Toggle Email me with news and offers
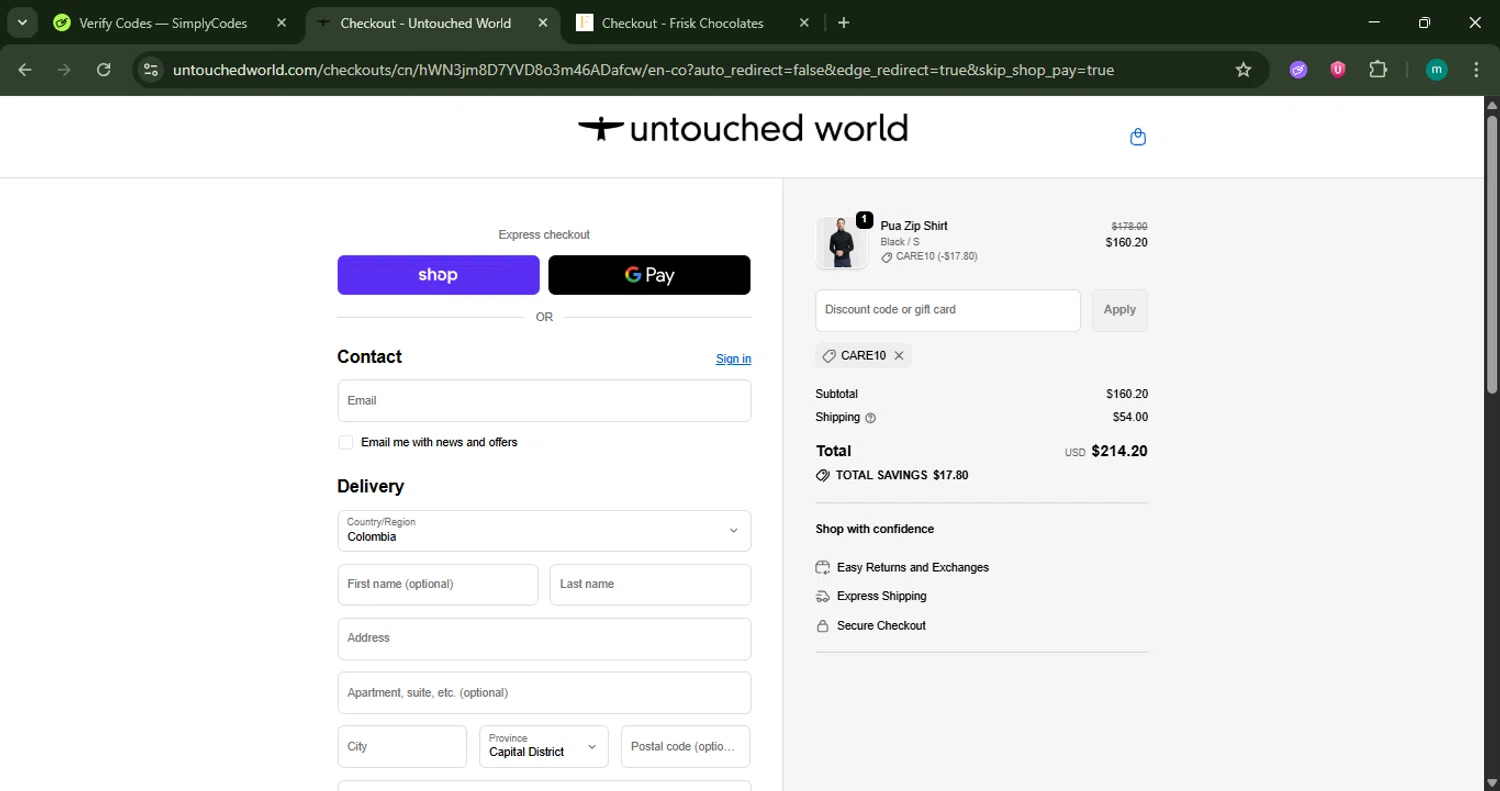Viewport: 1500px width, 791px height. tap(346, 442)
